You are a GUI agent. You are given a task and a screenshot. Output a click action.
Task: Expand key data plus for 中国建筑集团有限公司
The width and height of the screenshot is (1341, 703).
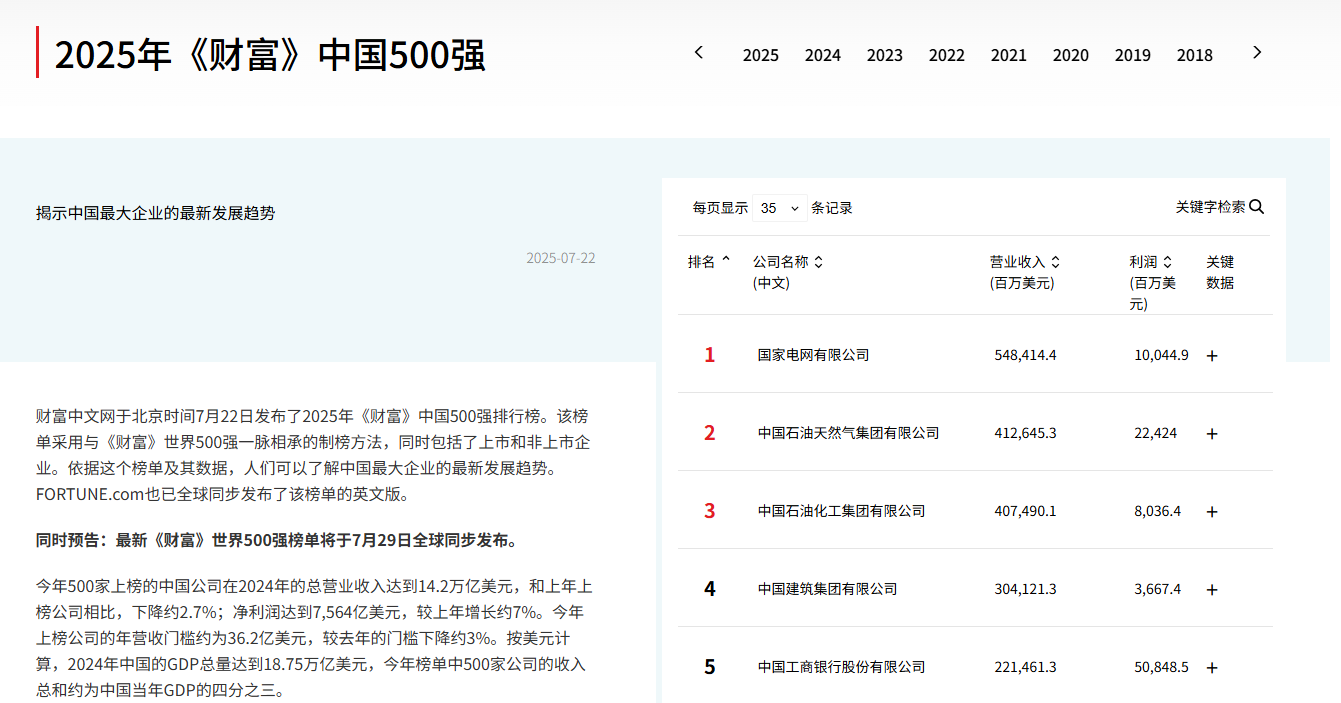coord(1212,589)
